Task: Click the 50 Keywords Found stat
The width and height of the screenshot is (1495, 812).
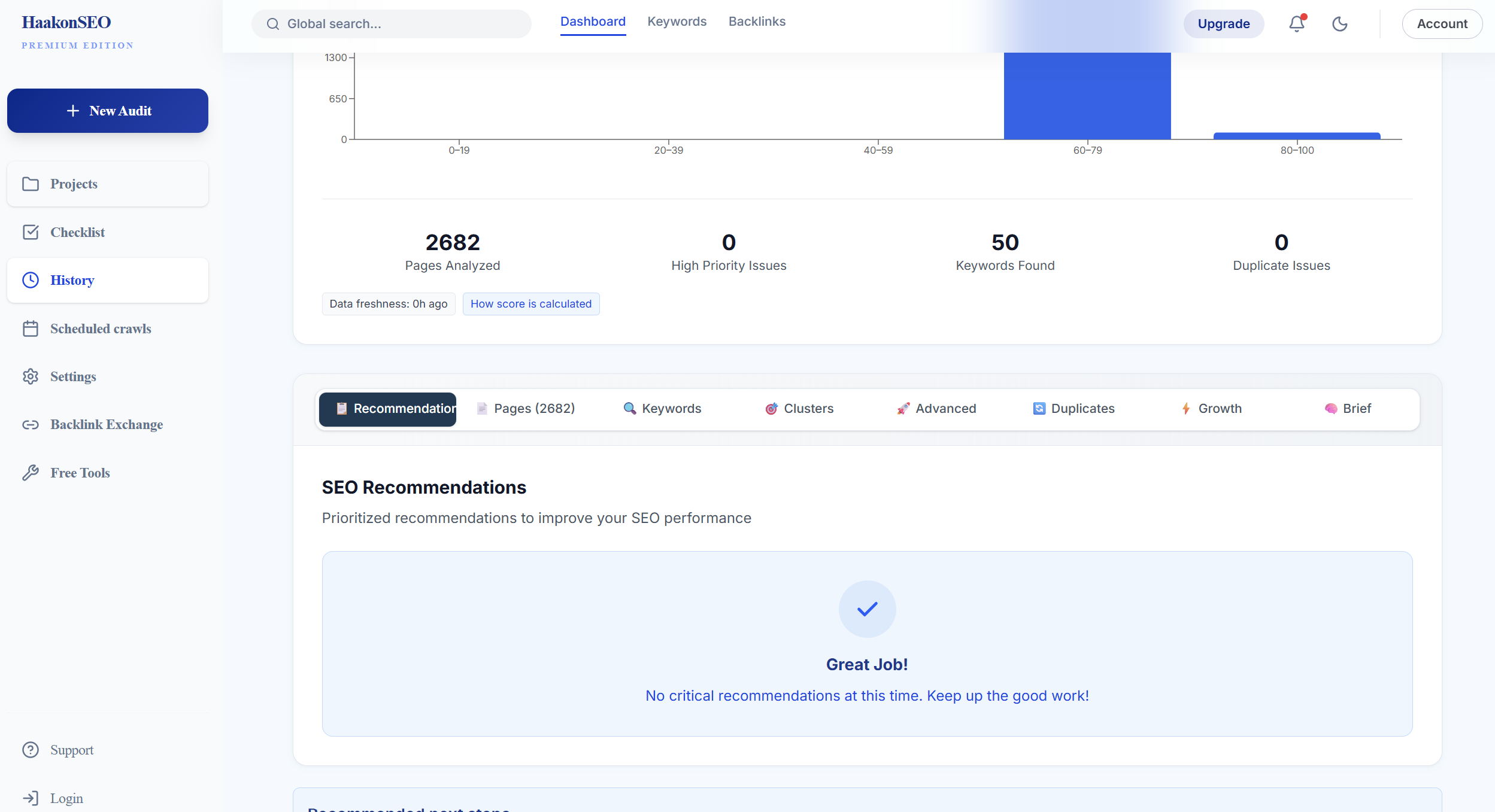Action: [x=1005, y=251]
